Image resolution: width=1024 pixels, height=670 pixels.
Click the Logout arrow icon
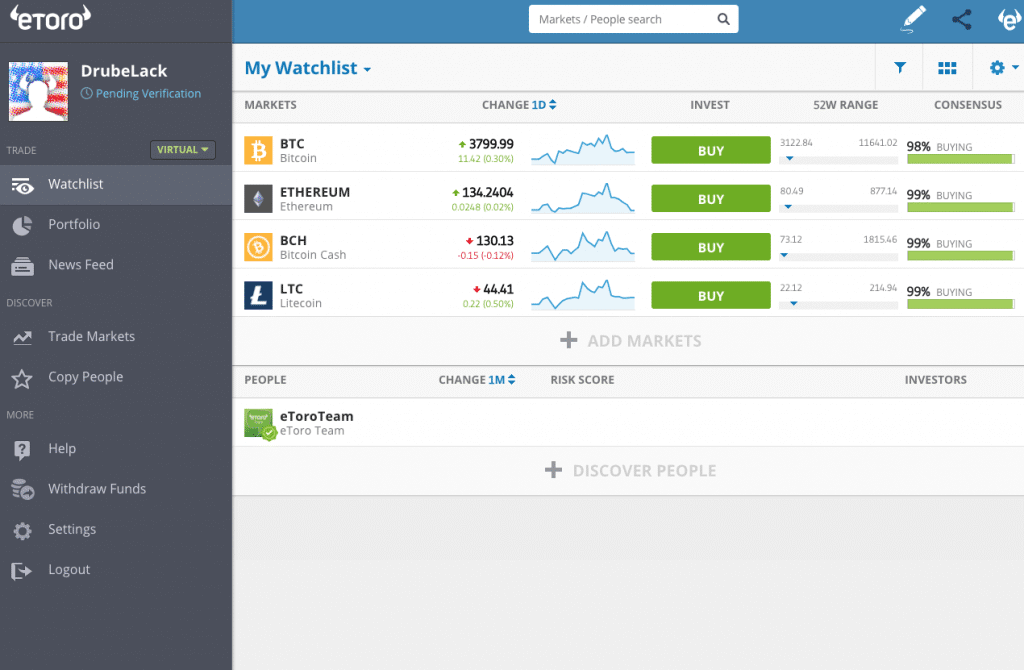point(21,571)
